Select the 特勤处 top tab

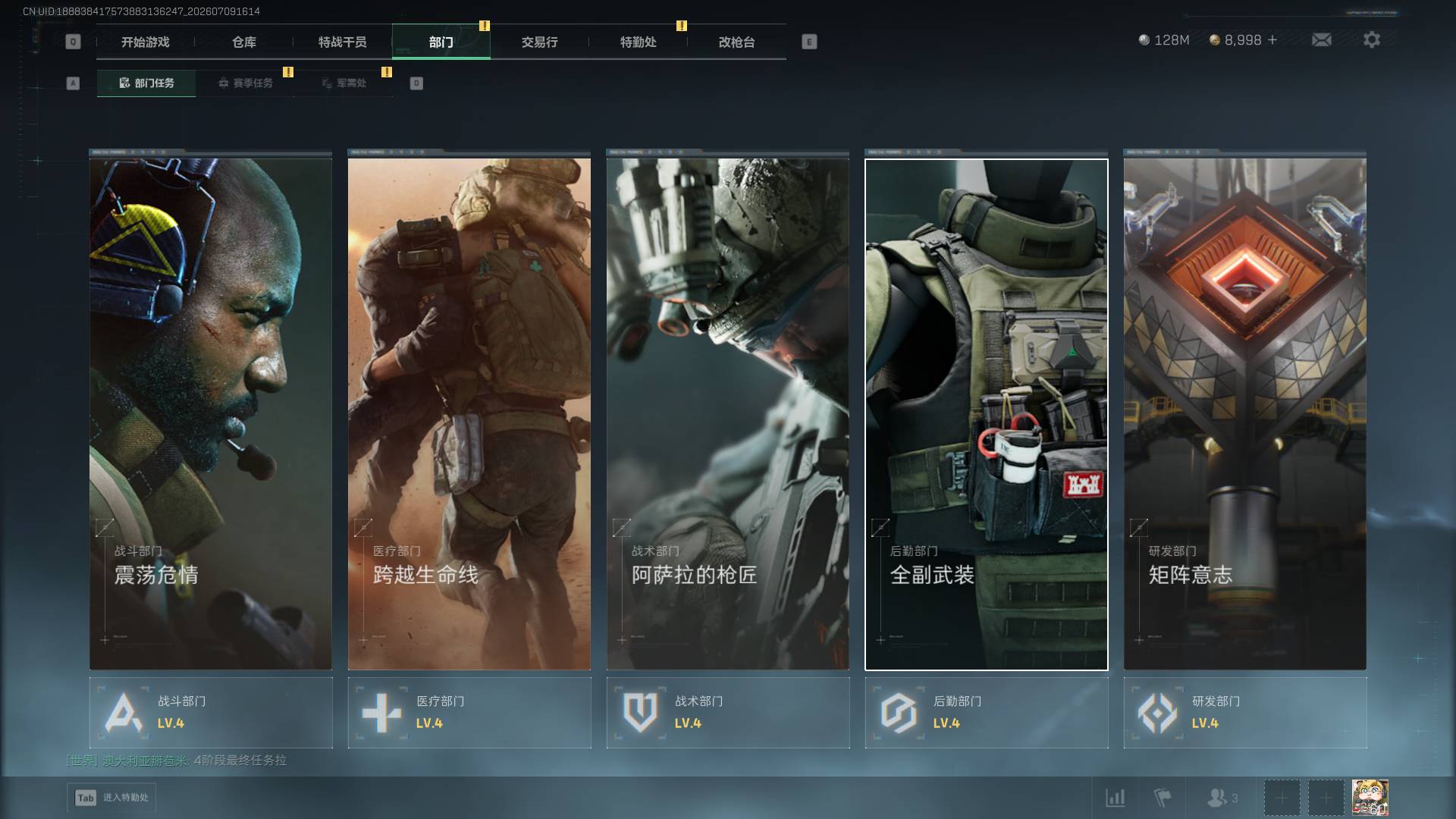[638, 42]
